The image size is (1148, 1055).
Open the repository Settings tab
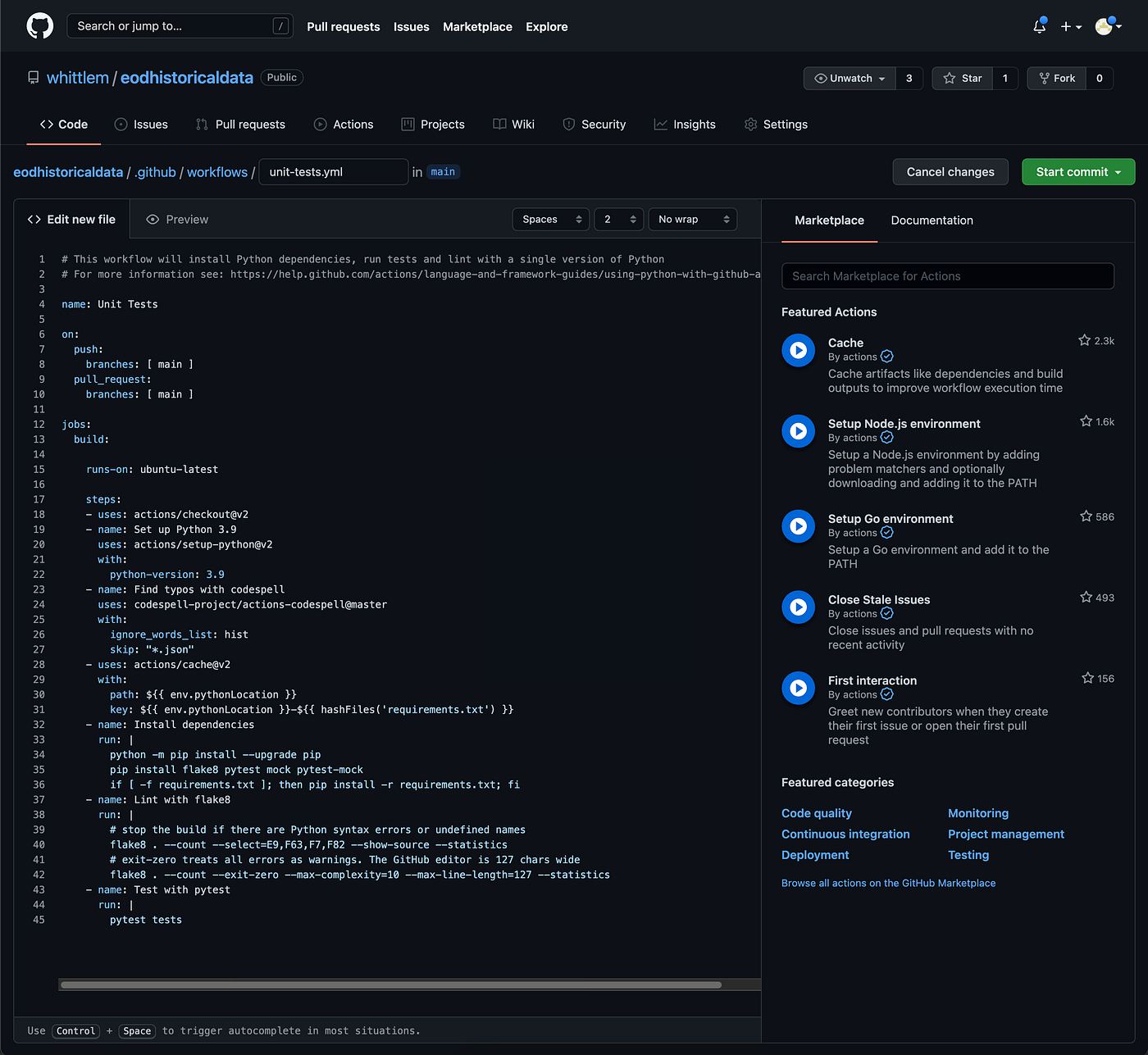click(x=776, y=125)
